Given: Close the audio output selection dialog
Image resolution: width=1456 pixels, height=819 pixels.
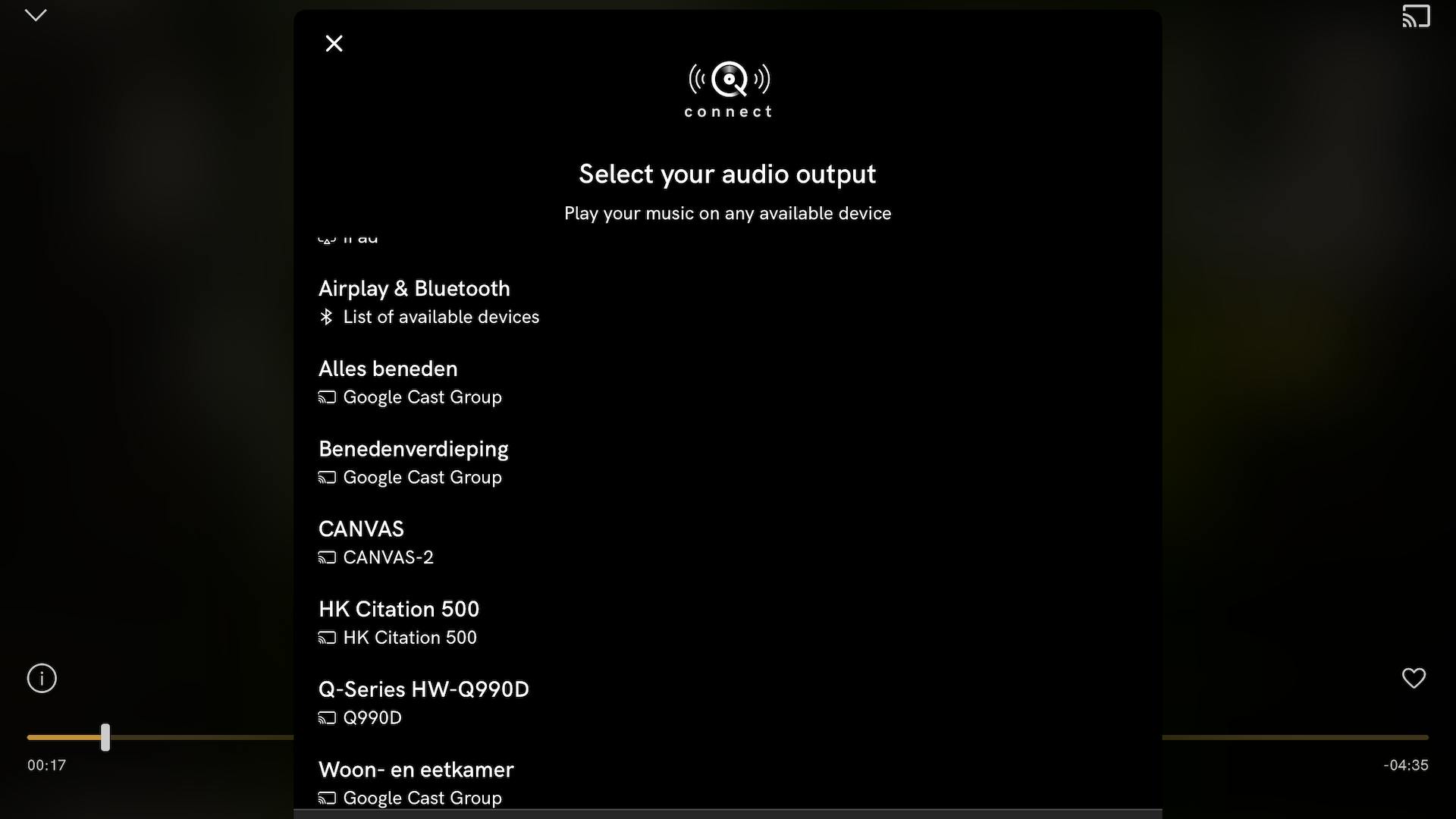Looking at the screenshot, I should 334,43.
